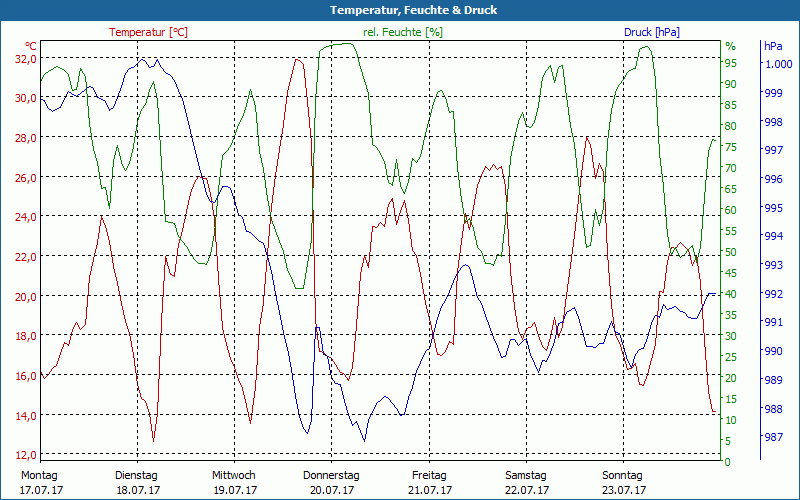The image size is (800, 500).
Task: Click the '995' pressure axis value
Action: [773, 208]
